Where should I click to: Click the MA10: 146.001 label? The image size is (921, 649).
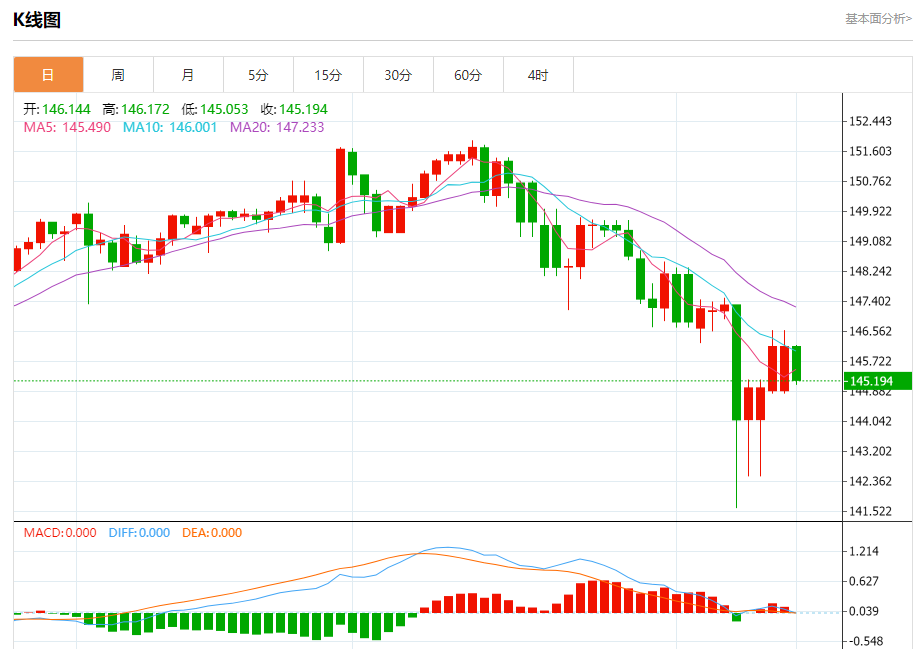pyautogui.click(x=170, y=127)
